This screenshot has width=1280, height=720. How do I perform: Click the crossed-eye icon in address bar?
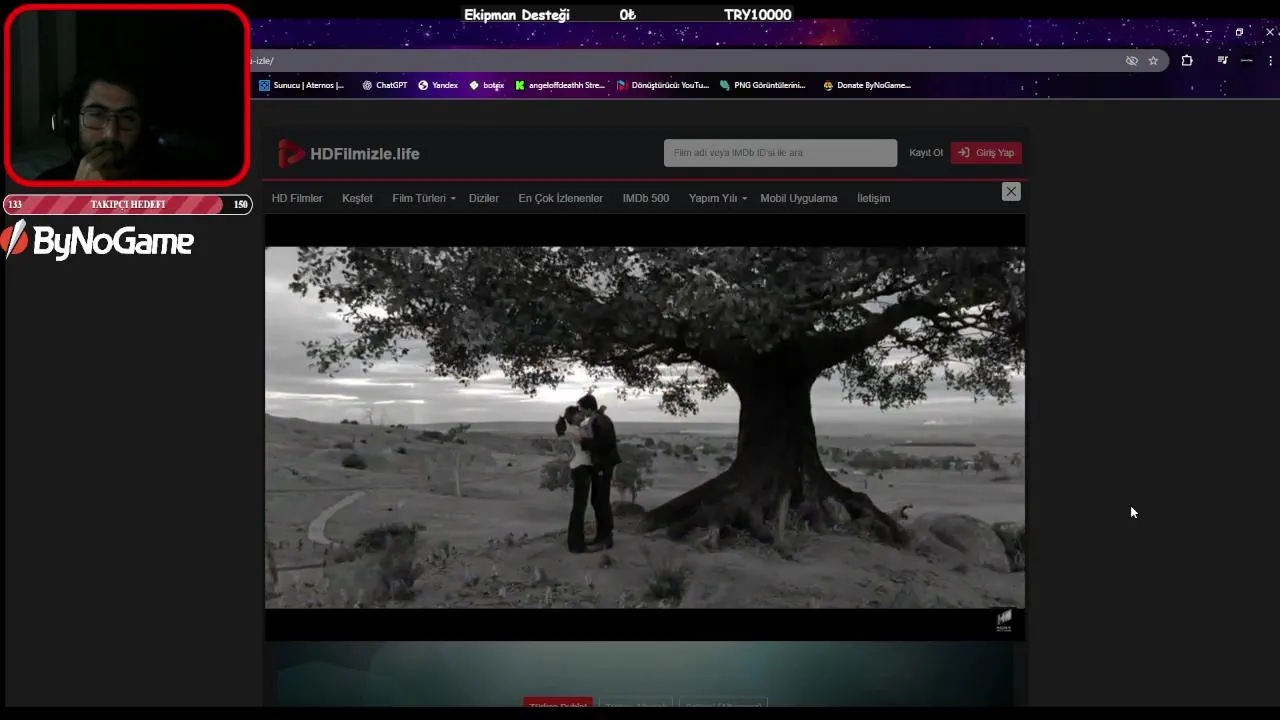[x=1132, y=61]
